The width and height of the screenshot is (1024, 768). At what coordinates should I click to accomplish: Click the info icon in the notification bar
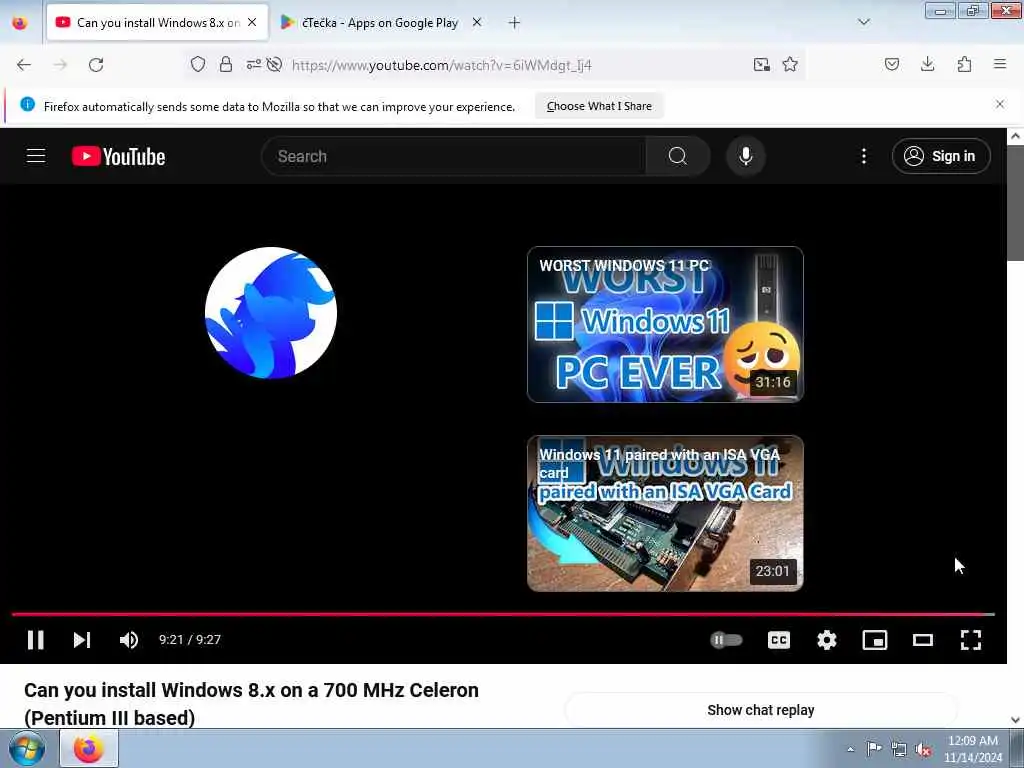point(27,104)
